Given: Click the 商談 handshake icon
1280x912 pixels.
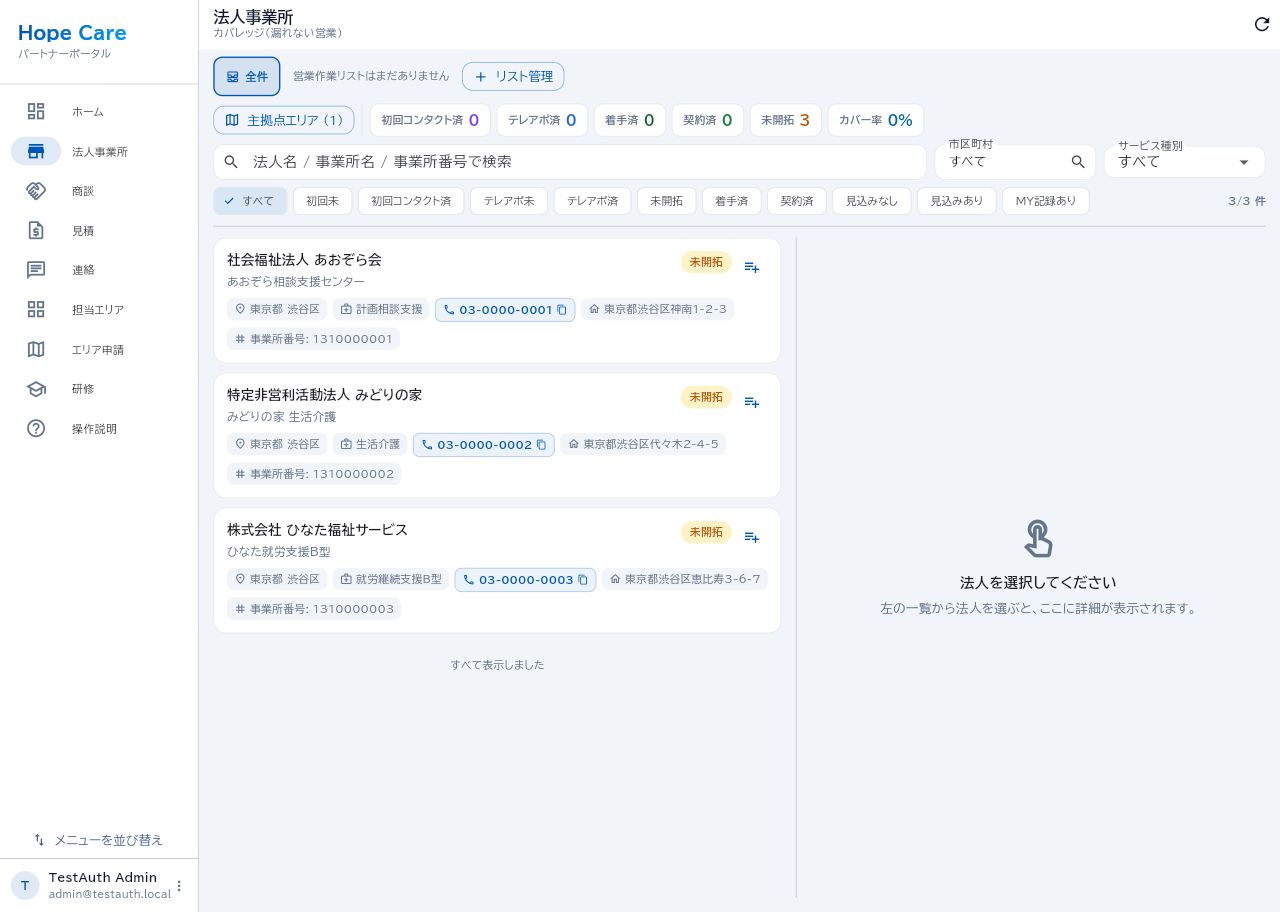Looking at the screenshot, I should pos(36,190).
